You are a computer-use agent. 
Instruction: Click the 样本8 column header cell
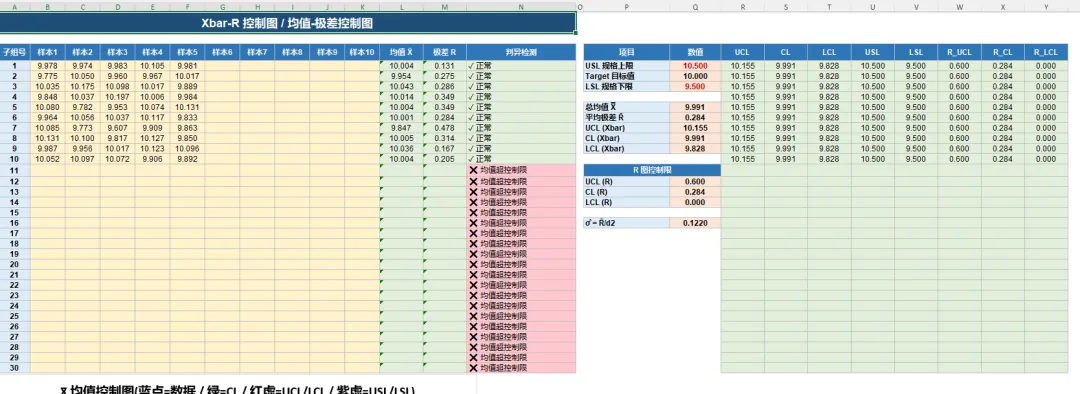(291, 52)
